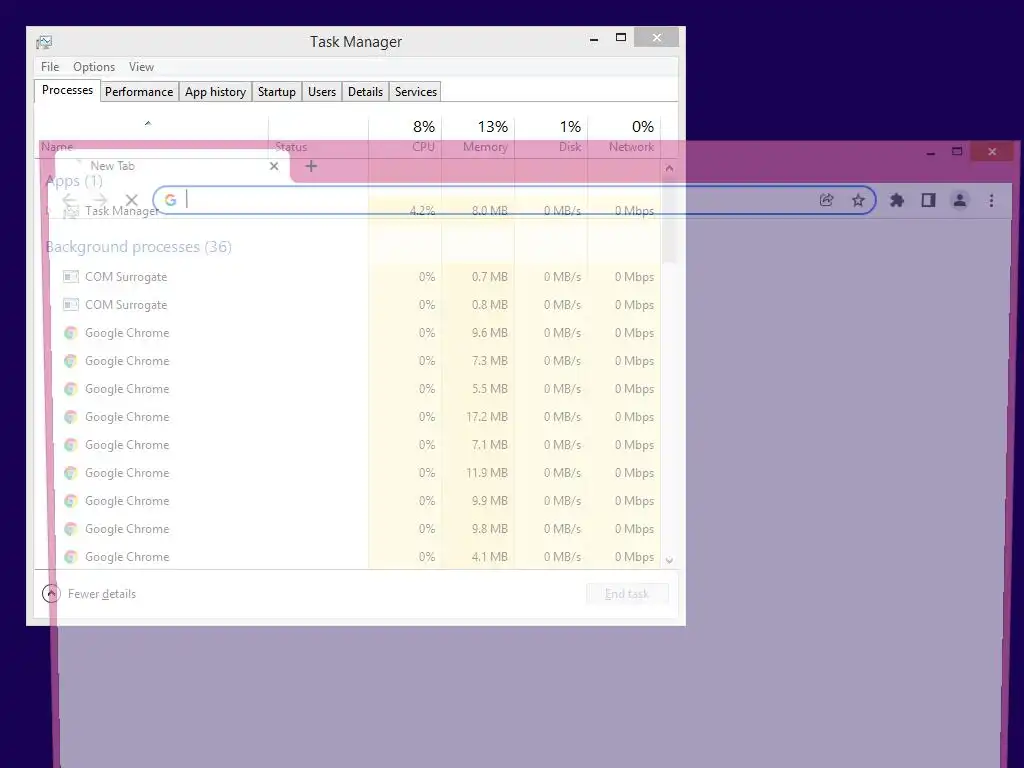Maximize the Task Manager window

tap(621, 38)
